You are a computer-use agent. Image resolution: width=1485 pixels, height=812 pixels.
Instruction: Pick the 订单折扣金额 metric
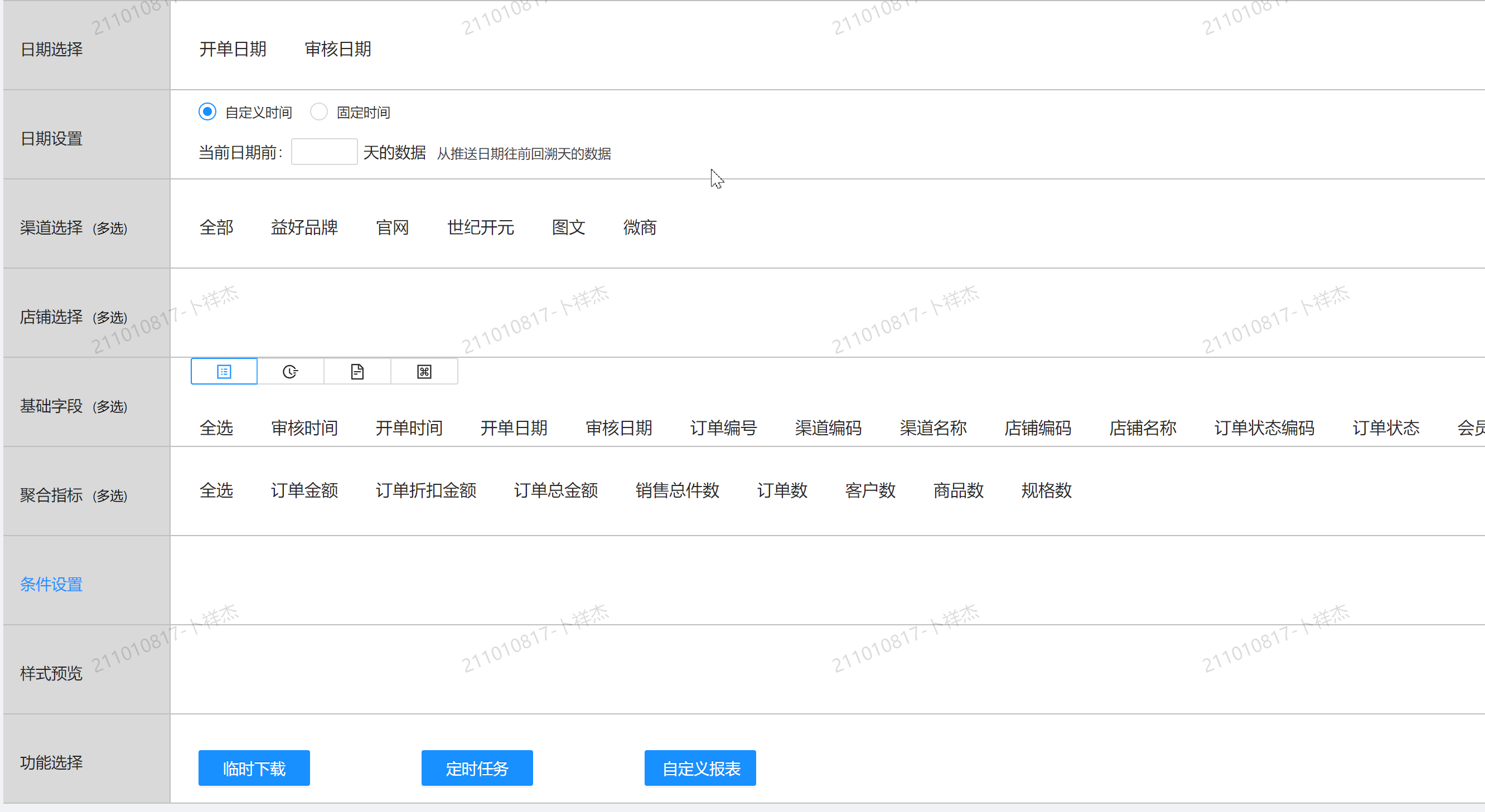[426, 491]
